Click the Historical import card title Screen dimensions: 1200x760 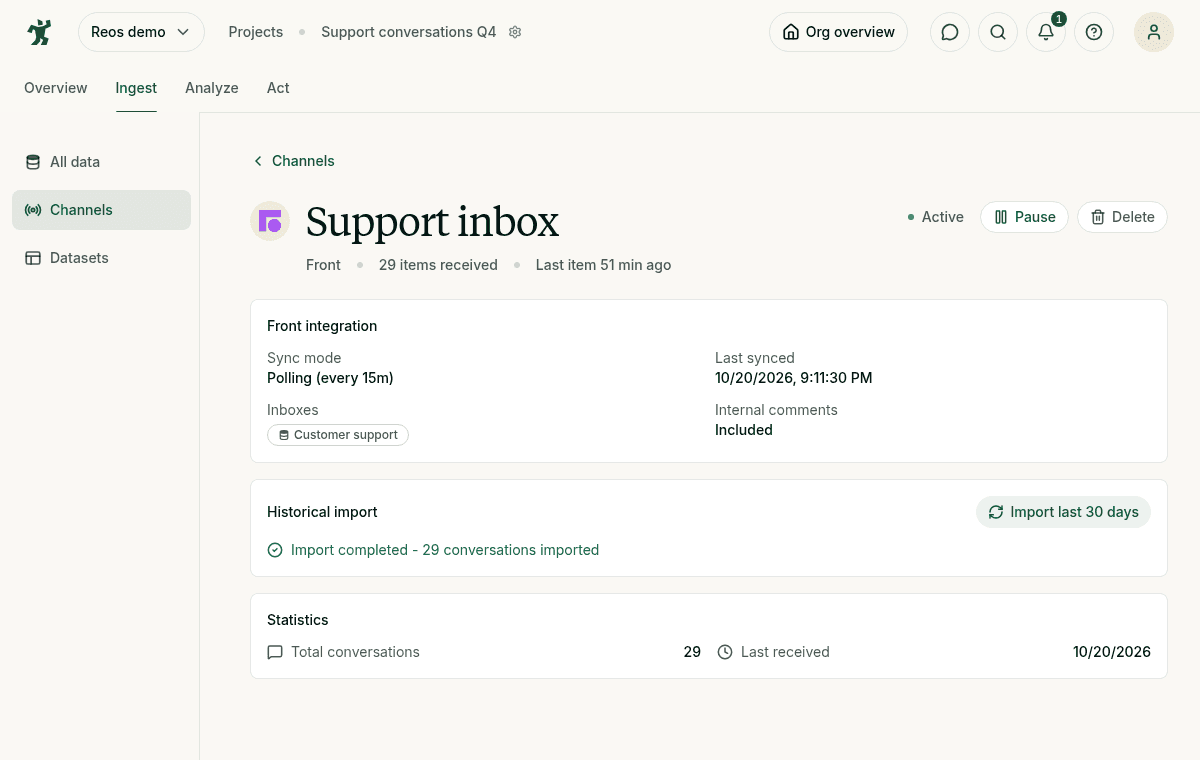click(x=322, y=512)
